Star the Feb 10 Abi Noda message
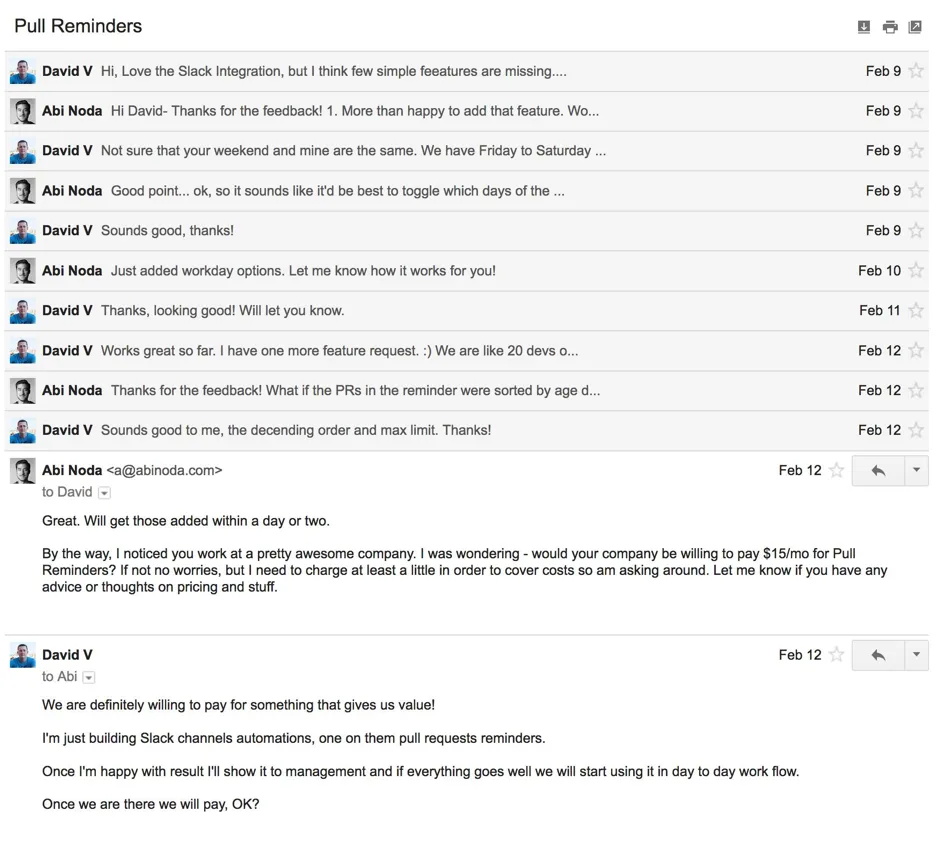 (916, 271)
